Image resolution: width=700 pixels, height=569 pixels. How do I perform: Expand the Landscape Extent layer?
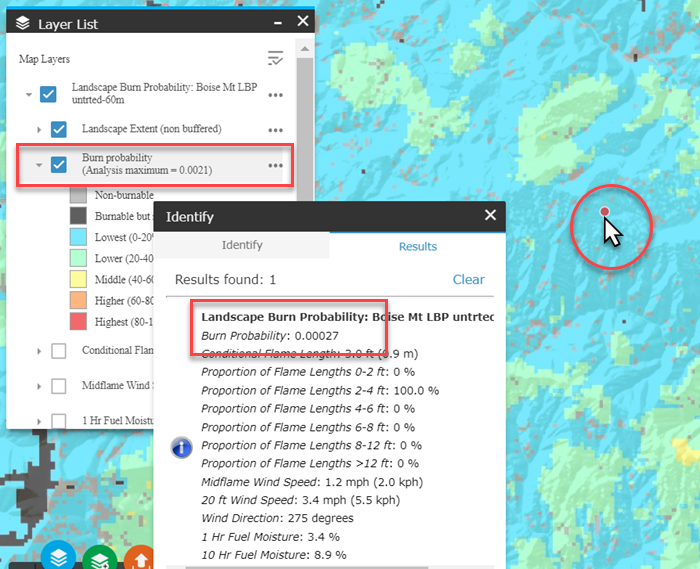[x=39, y=130]
